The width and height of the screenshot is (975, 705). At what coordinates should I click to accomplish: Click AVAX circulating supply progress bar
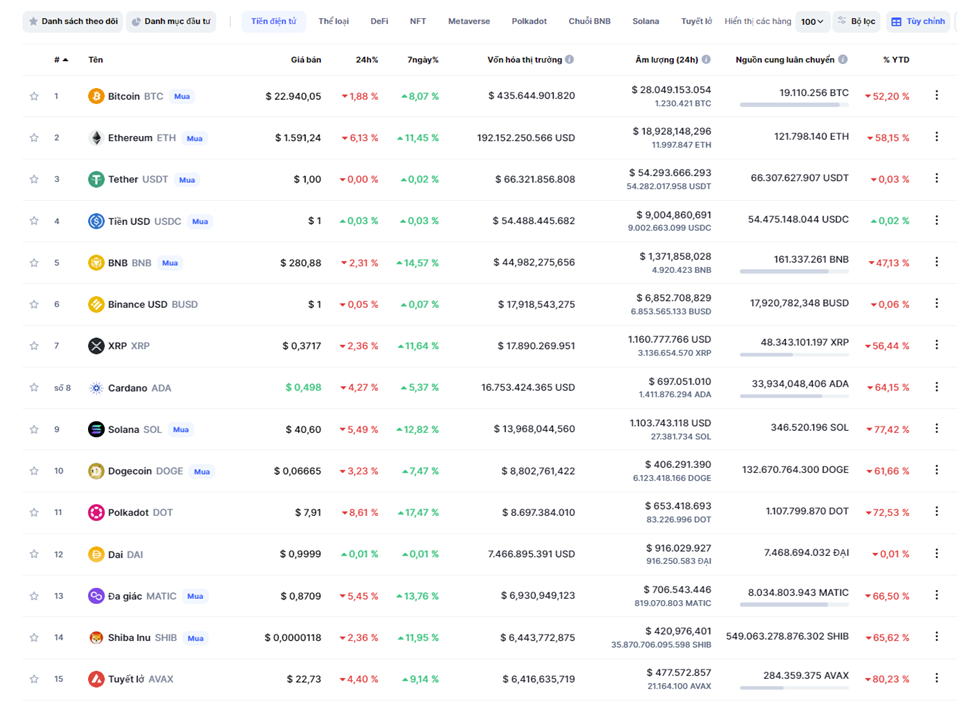pyautogui.click(x=794, y=688)
